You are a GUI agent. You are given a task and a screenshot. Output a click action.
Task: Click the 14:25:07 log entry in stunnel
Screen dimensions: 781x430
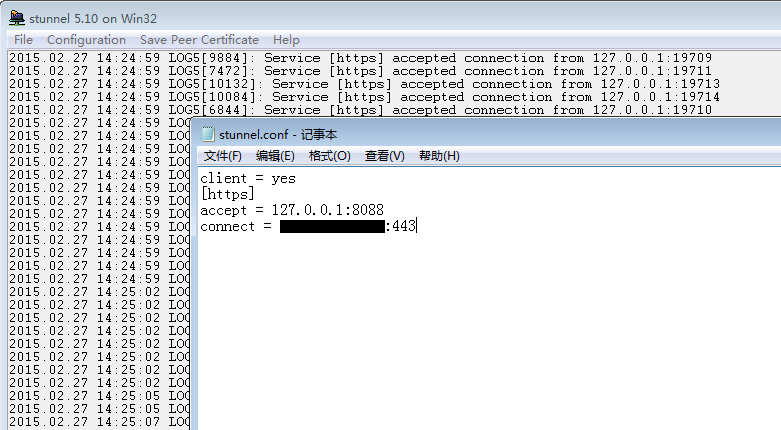pos(99,422)
